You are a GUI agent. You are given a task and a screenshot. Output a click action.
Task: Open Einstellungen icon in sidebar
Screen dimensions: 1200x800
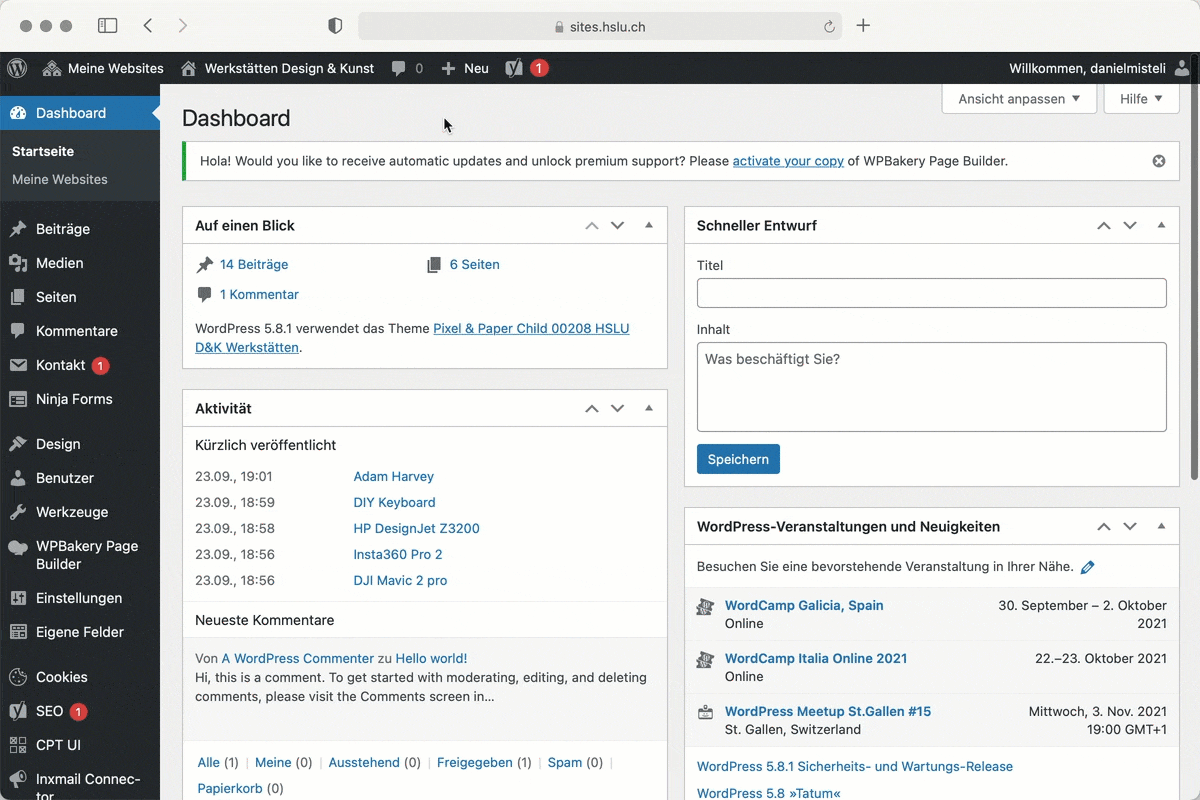pos(18,598)
